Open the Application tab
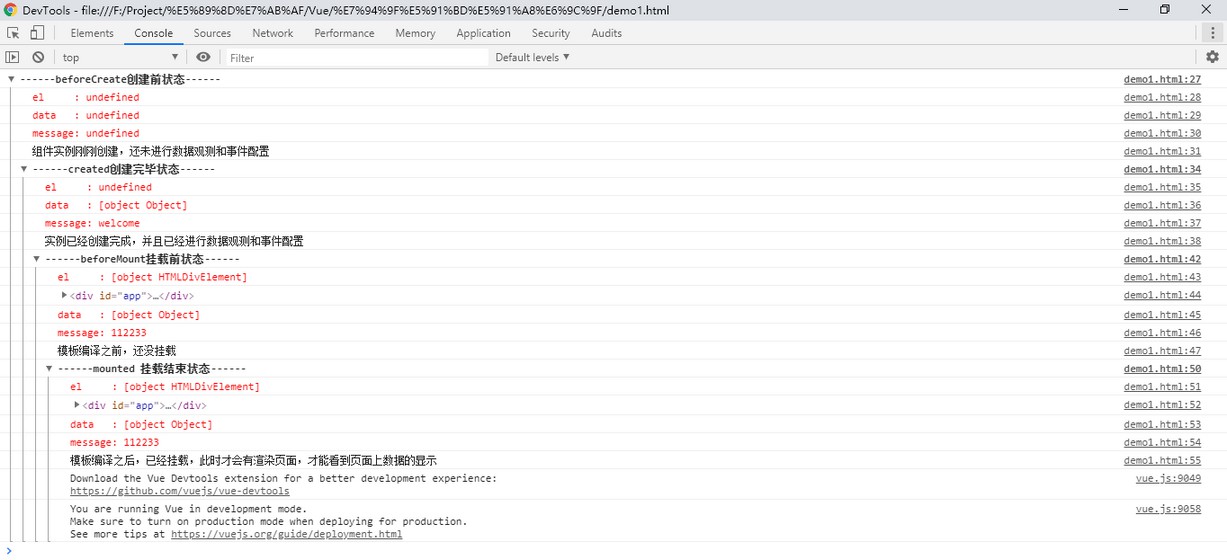 (483, 33)
